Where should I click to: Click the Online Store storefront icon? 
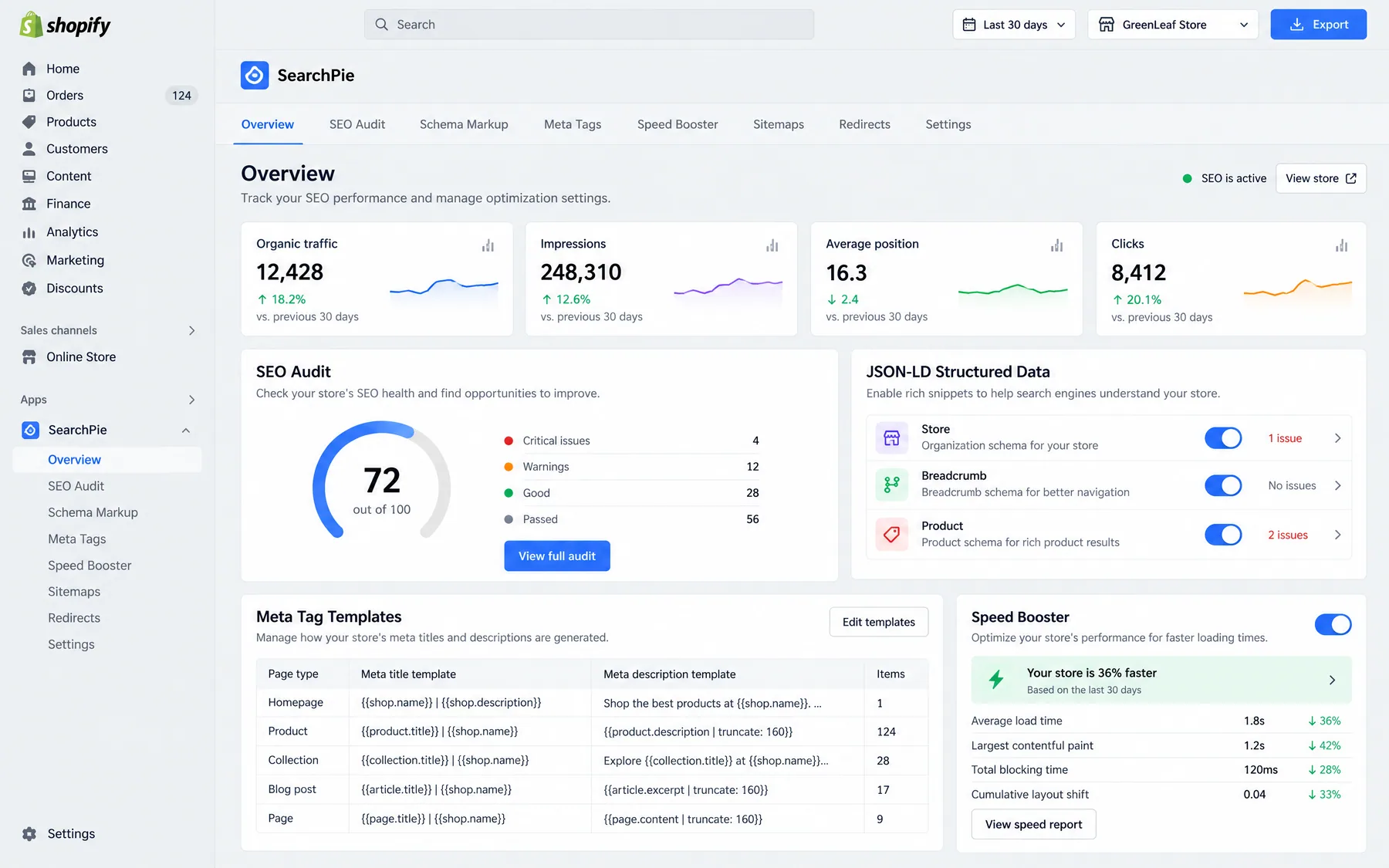coord(29,357)
